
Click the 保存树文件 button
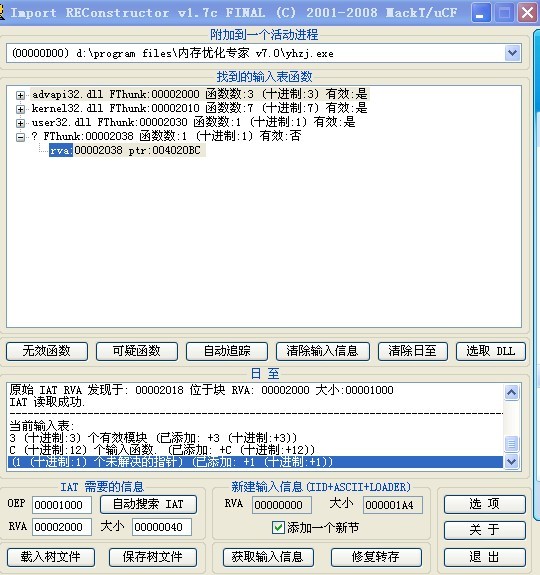point(153,557)
